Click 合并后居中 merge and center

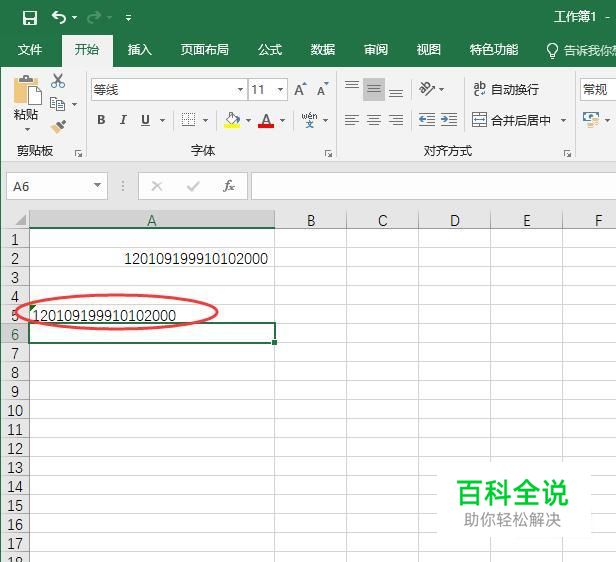pos(511,120)
